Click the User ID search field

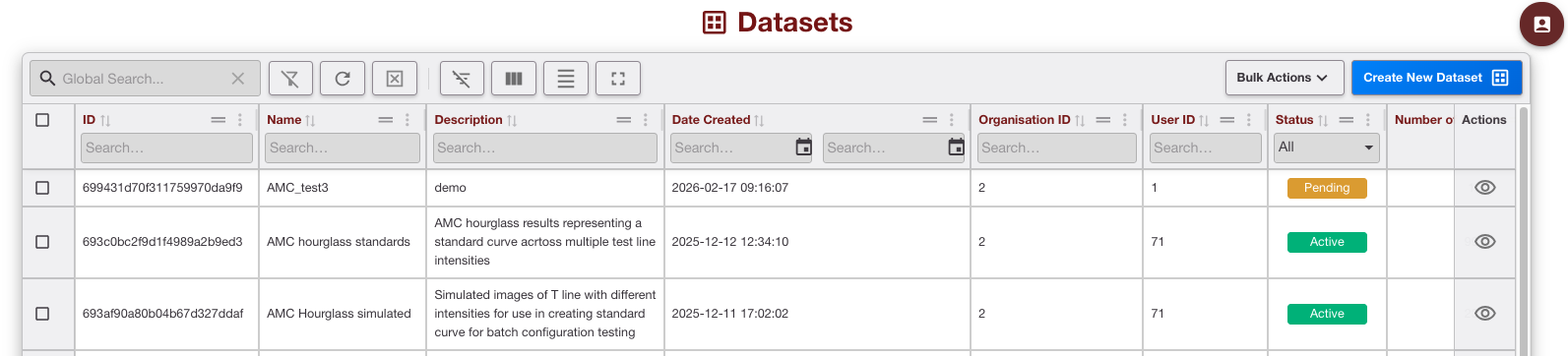coord(1205,148)
